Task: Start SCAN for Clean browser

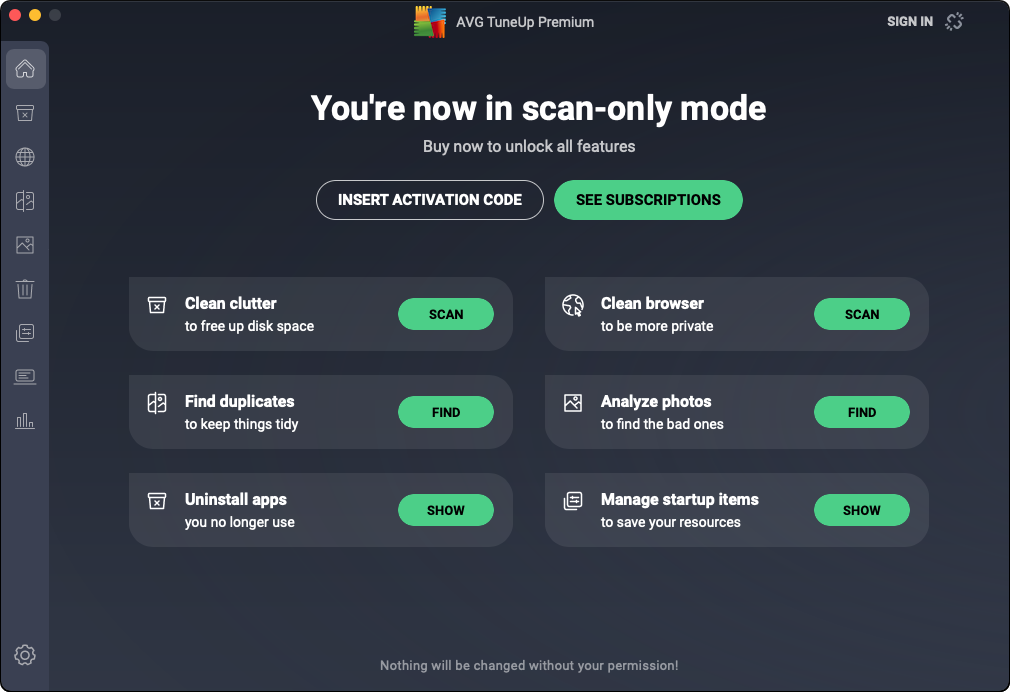Action: 862,314
